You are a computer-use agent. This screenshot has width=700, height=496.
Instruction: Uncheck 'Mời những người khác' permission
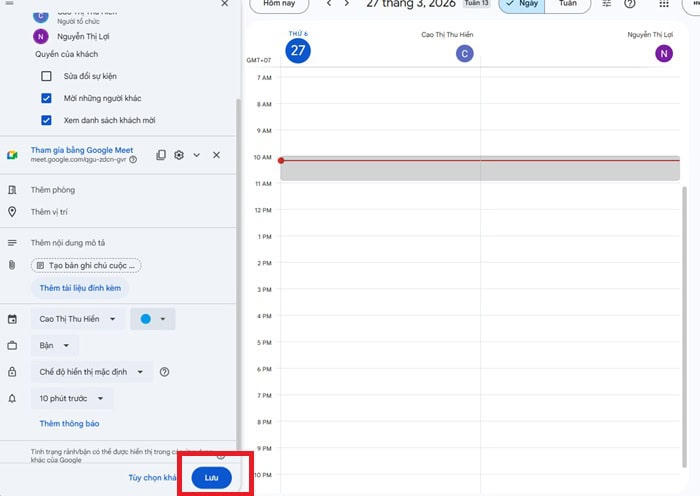[x=46, y=98]
